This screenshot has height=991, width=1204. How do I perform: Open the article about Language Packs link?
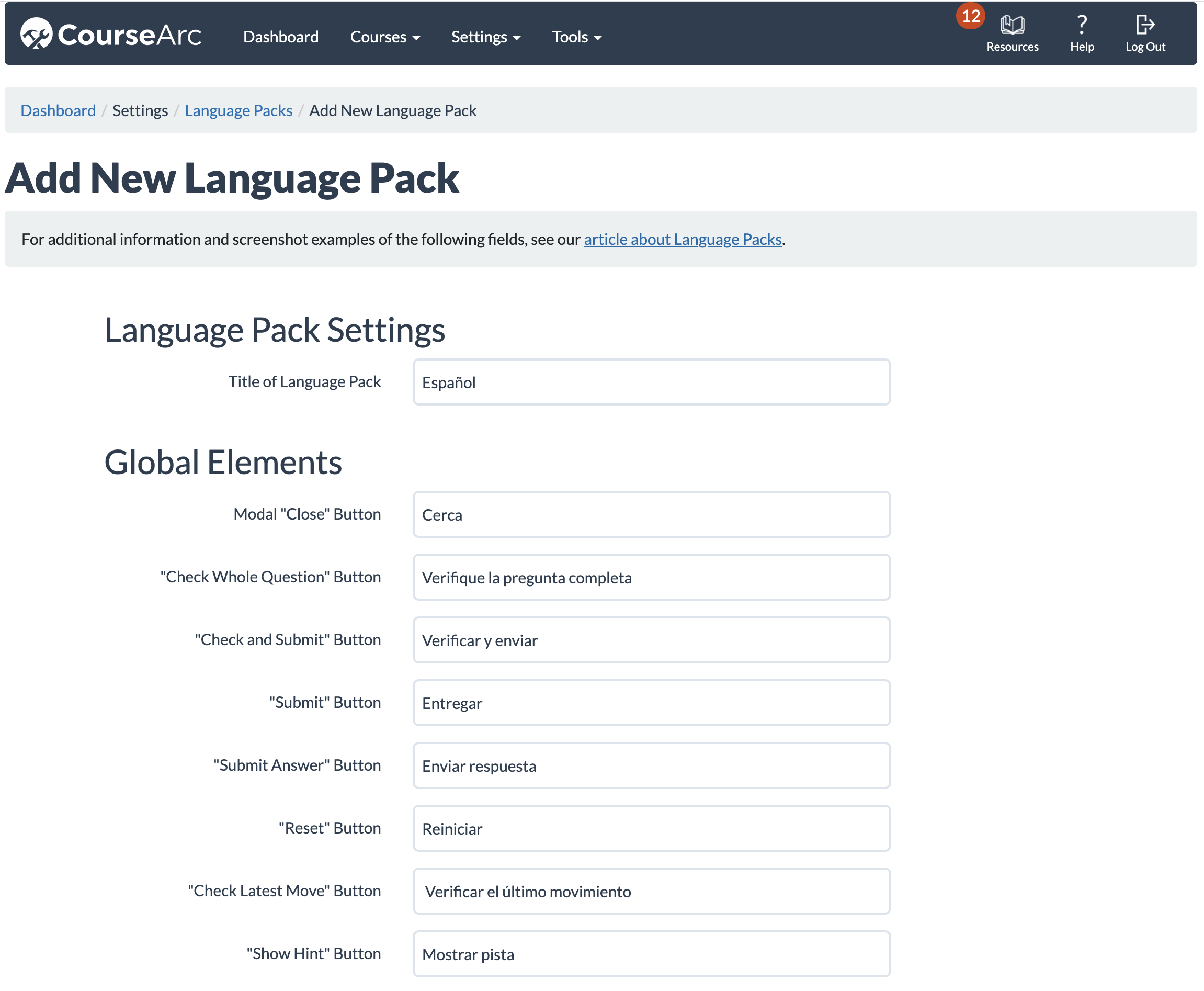[683, 239]
